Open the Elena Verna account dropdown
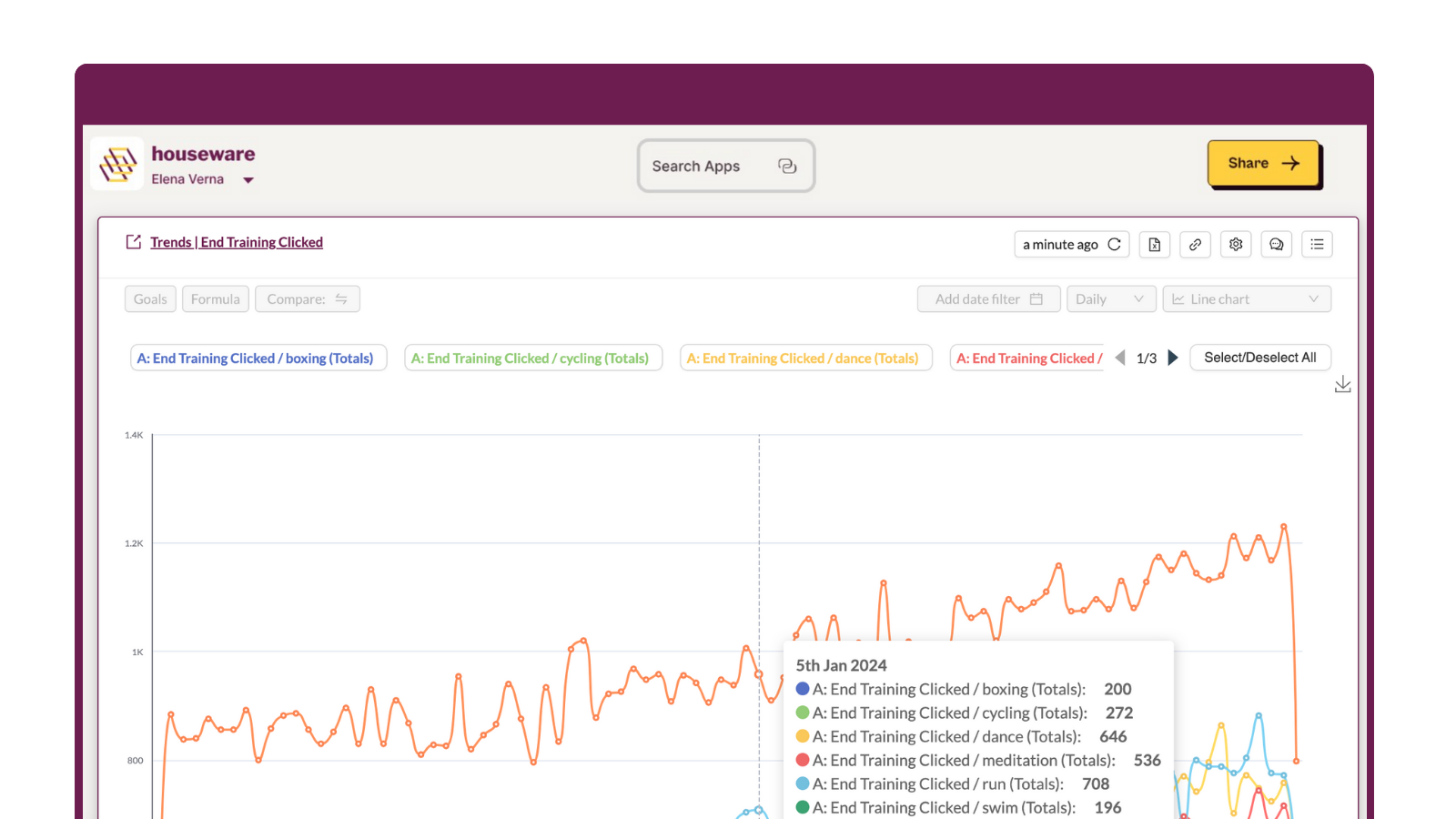1456x819 pixels. 202,179
